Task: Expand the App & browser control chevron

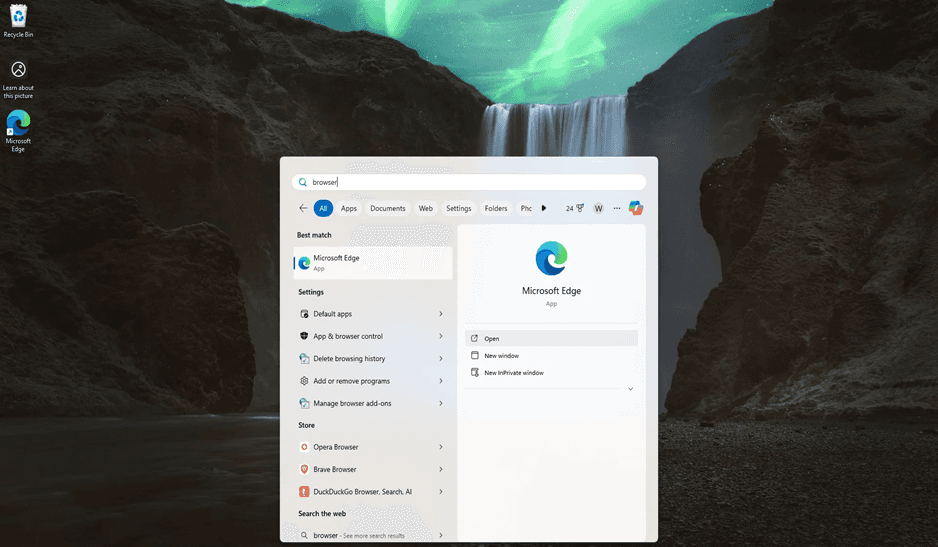Action: [x=441, y=336]
